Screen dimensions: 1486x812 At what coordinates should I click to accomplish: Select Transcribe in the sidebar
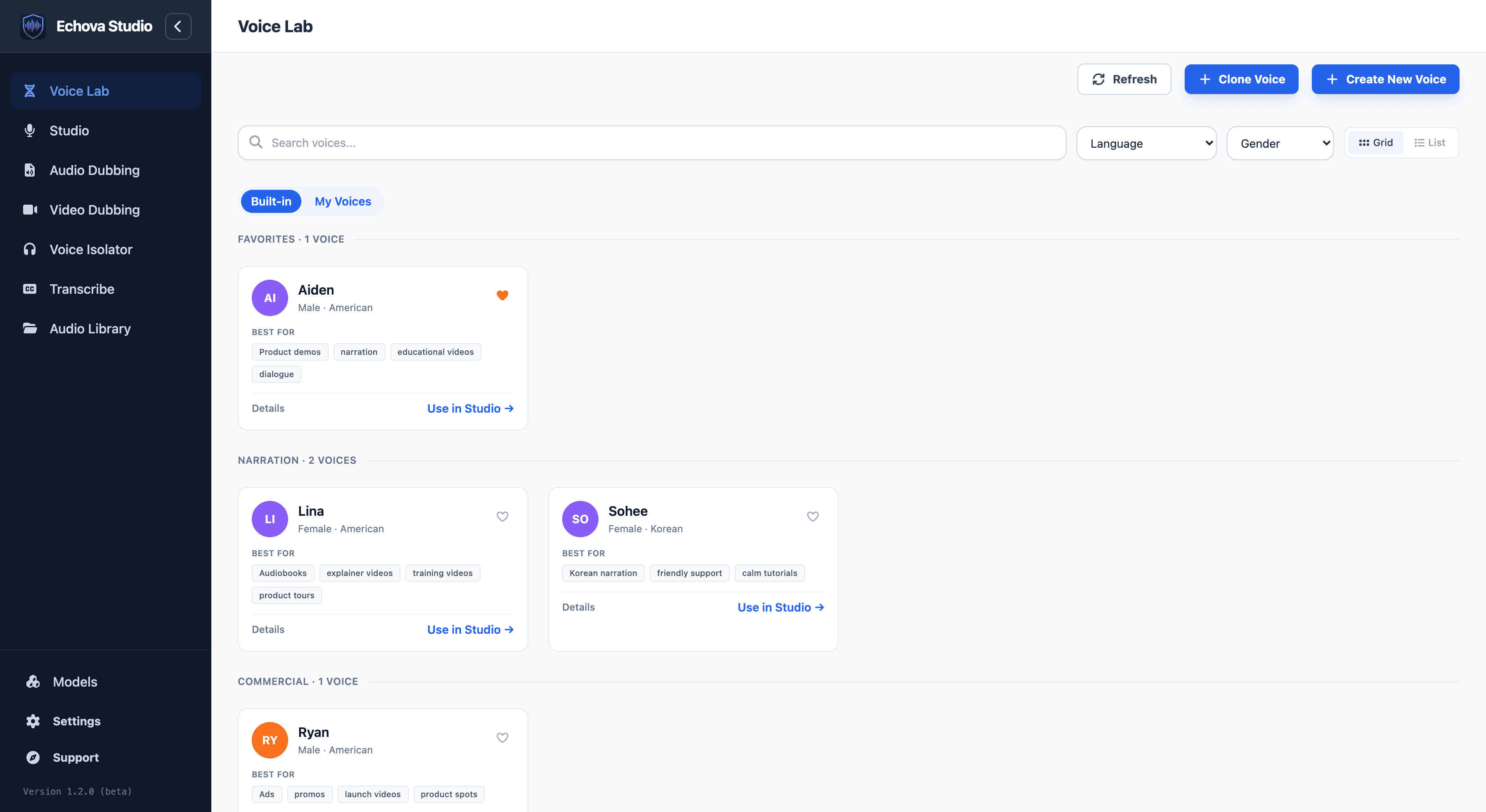point(106,289)
